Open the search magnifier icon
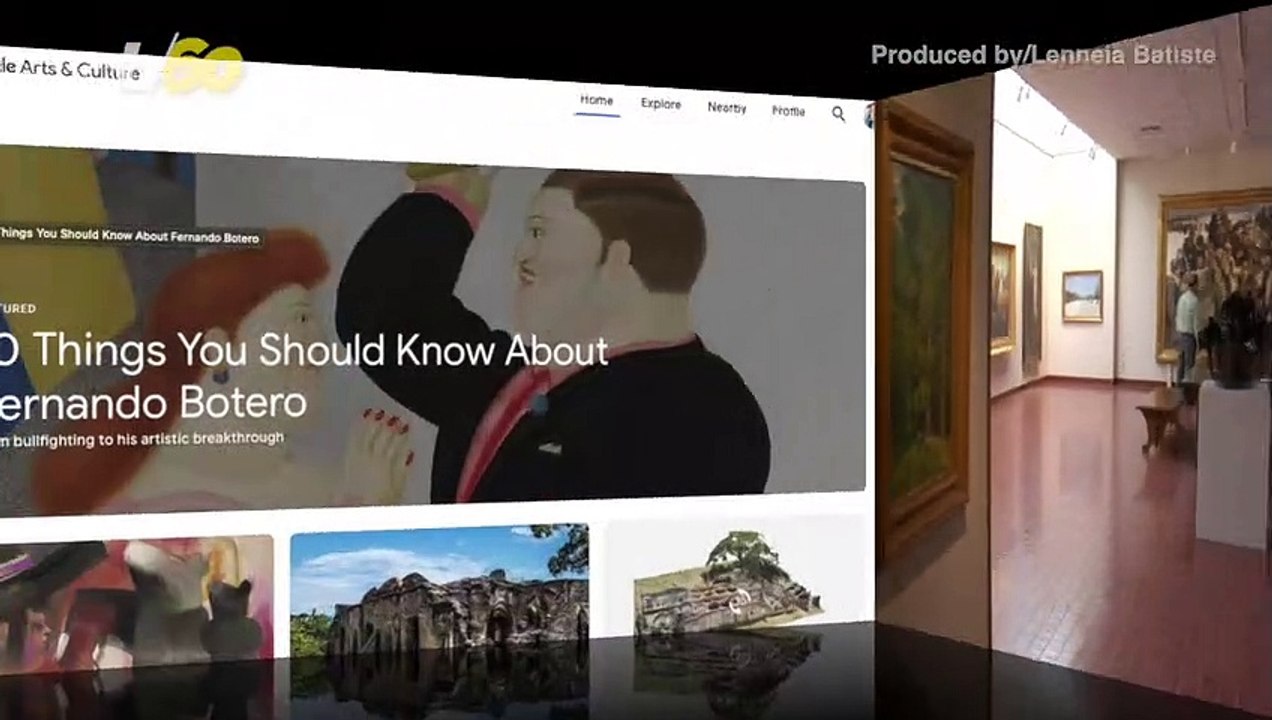Image resolution: width=1272 pixels, height=720 pixels. (x=838, y=114)
